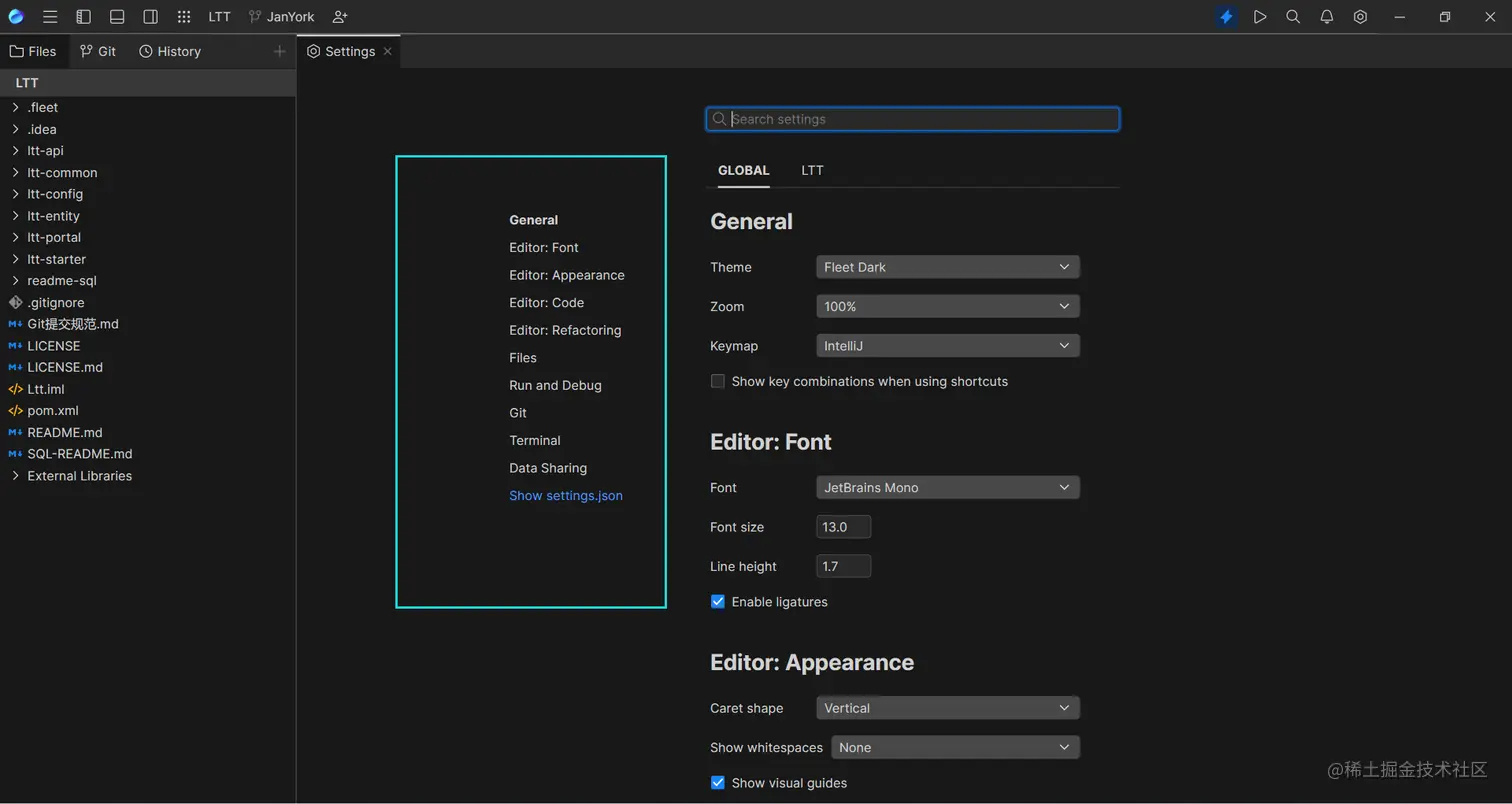1512x804 pixels.
Task: Go to Editor: Refactoring section
Action: pyautogui.click(x=565, y=330)
